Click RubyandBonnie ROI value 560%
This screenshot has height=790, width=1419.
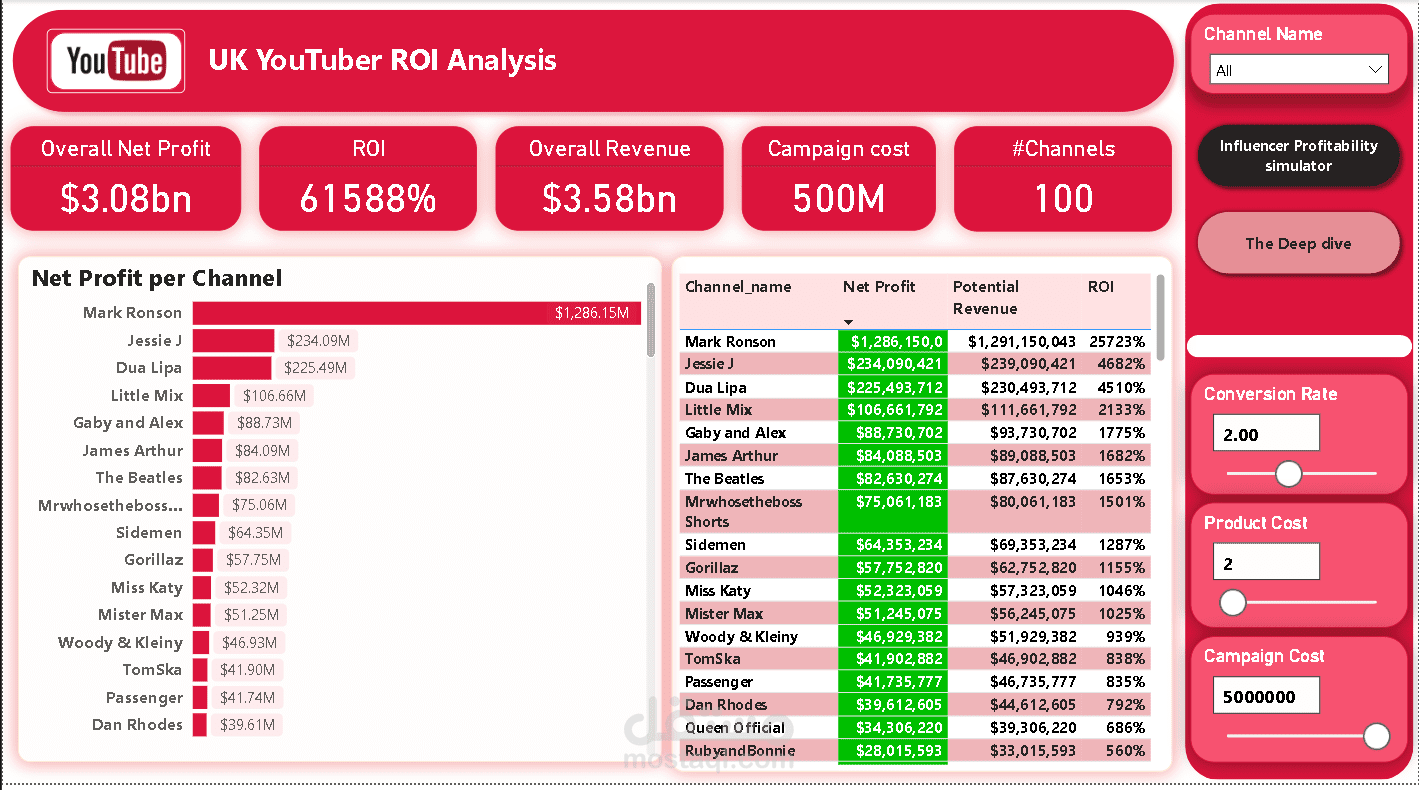point(1127,751)
